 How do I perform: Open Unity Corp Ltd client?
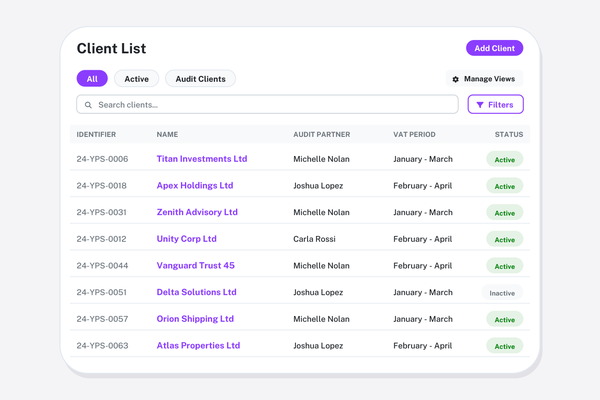[186, 239]
